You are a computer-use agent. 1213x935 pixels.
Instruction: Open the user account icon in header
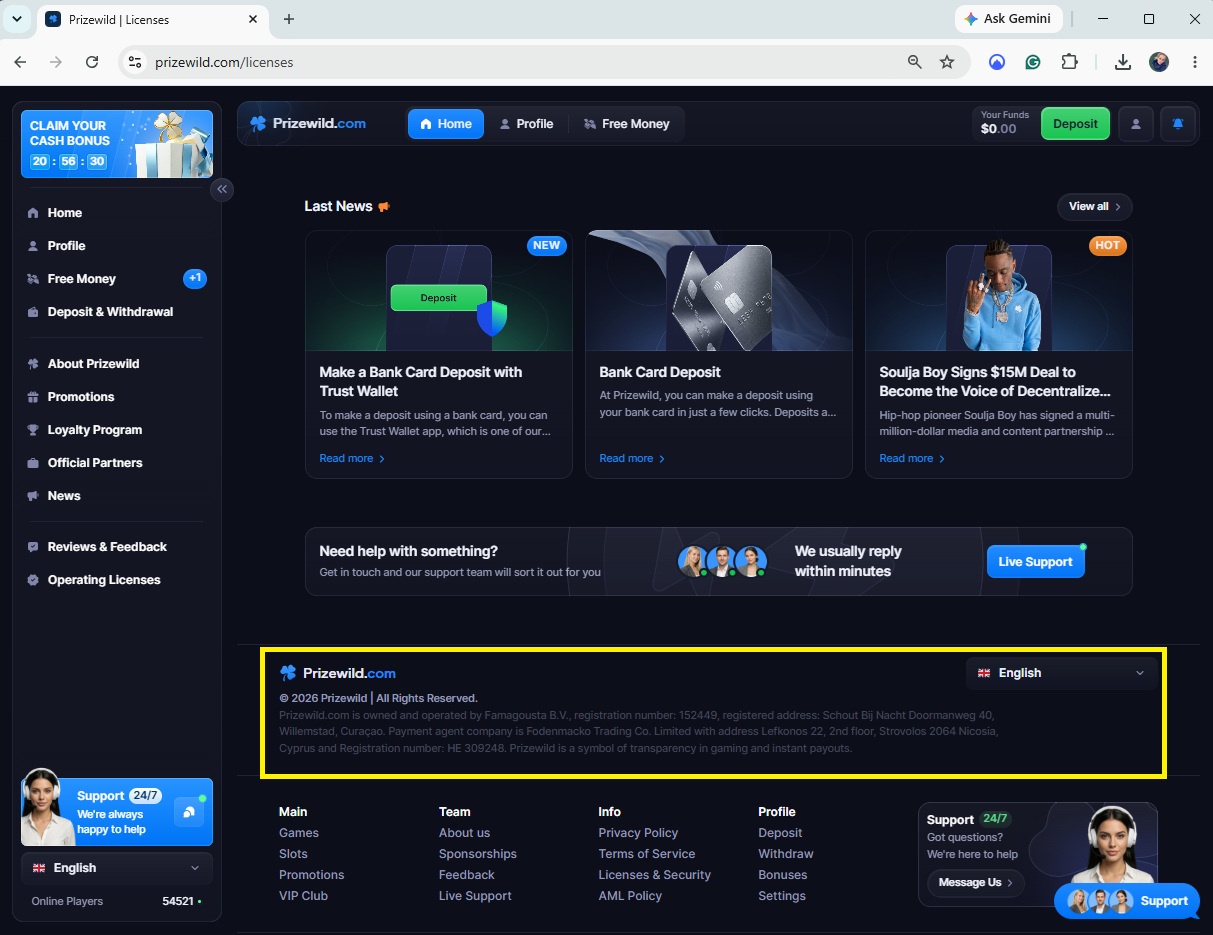pos(1136,124)
